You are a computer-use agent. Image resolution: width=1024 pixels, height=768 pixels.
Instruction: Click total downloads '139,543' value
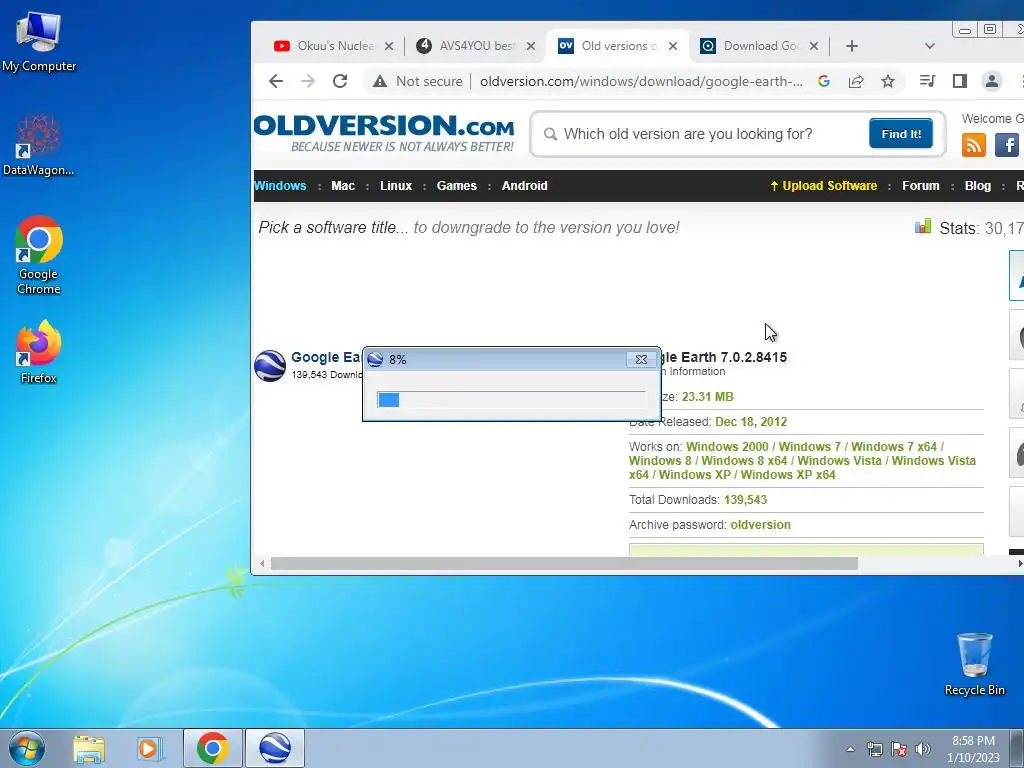[745, 500]
